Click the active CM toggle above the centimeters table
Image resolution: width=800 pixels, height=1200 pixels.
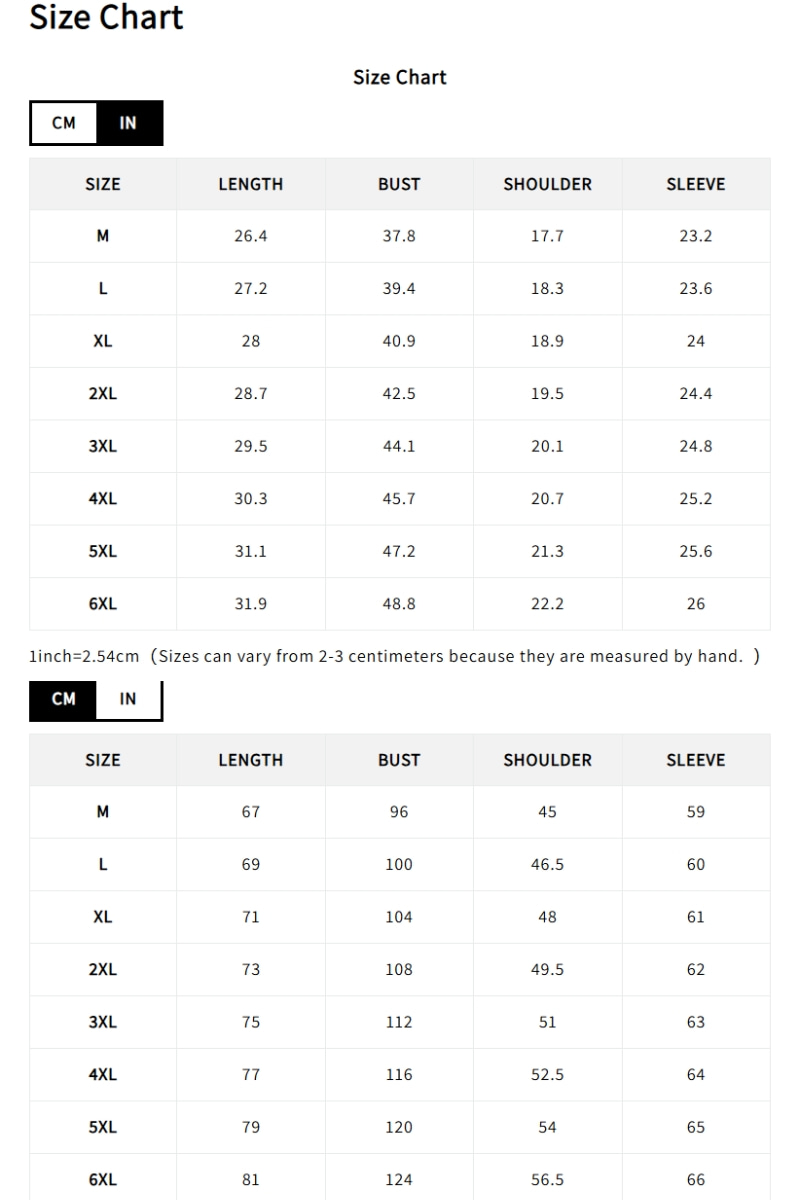coord(64,699)
